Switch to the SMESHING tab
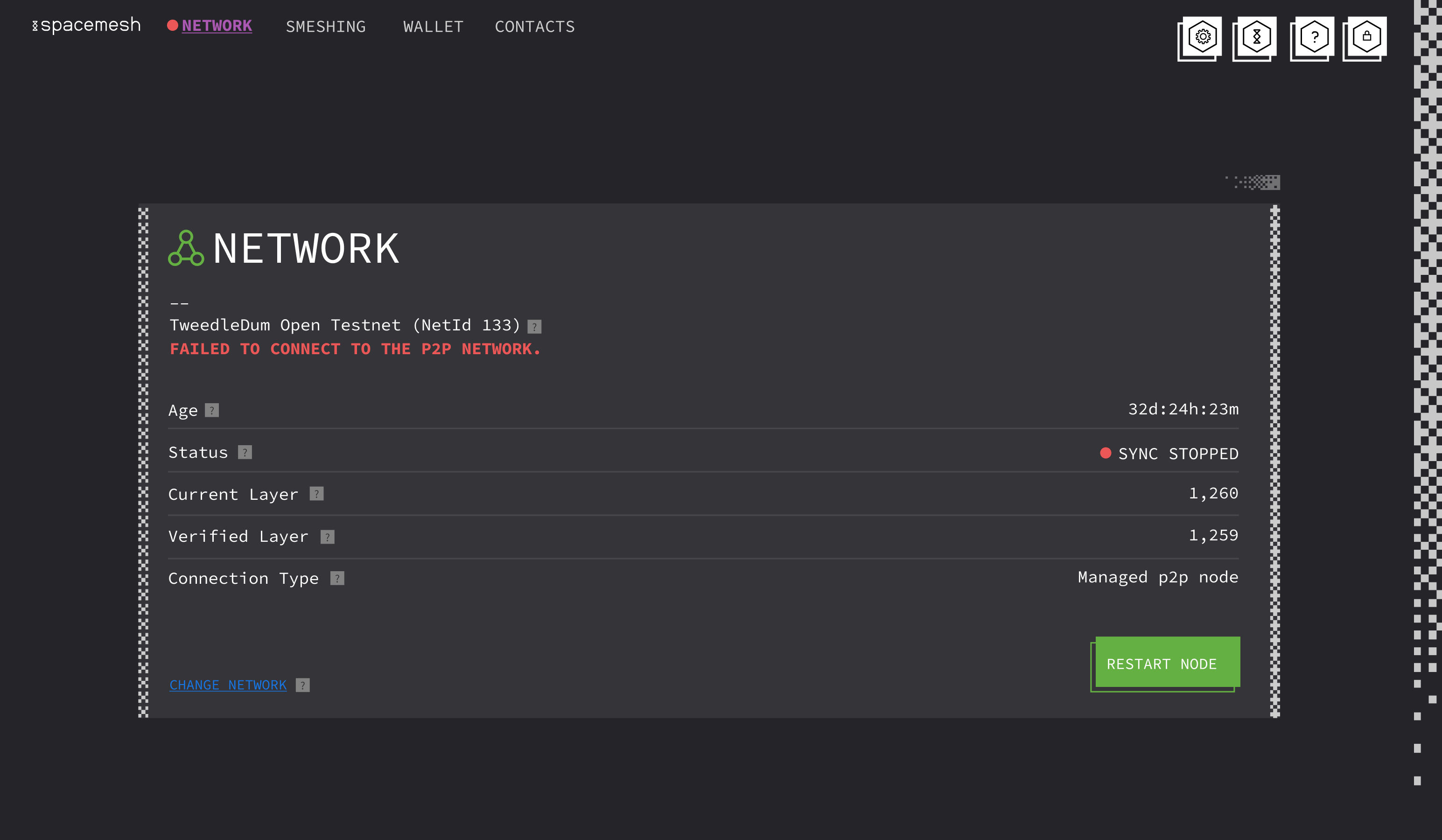 (326, 26)
